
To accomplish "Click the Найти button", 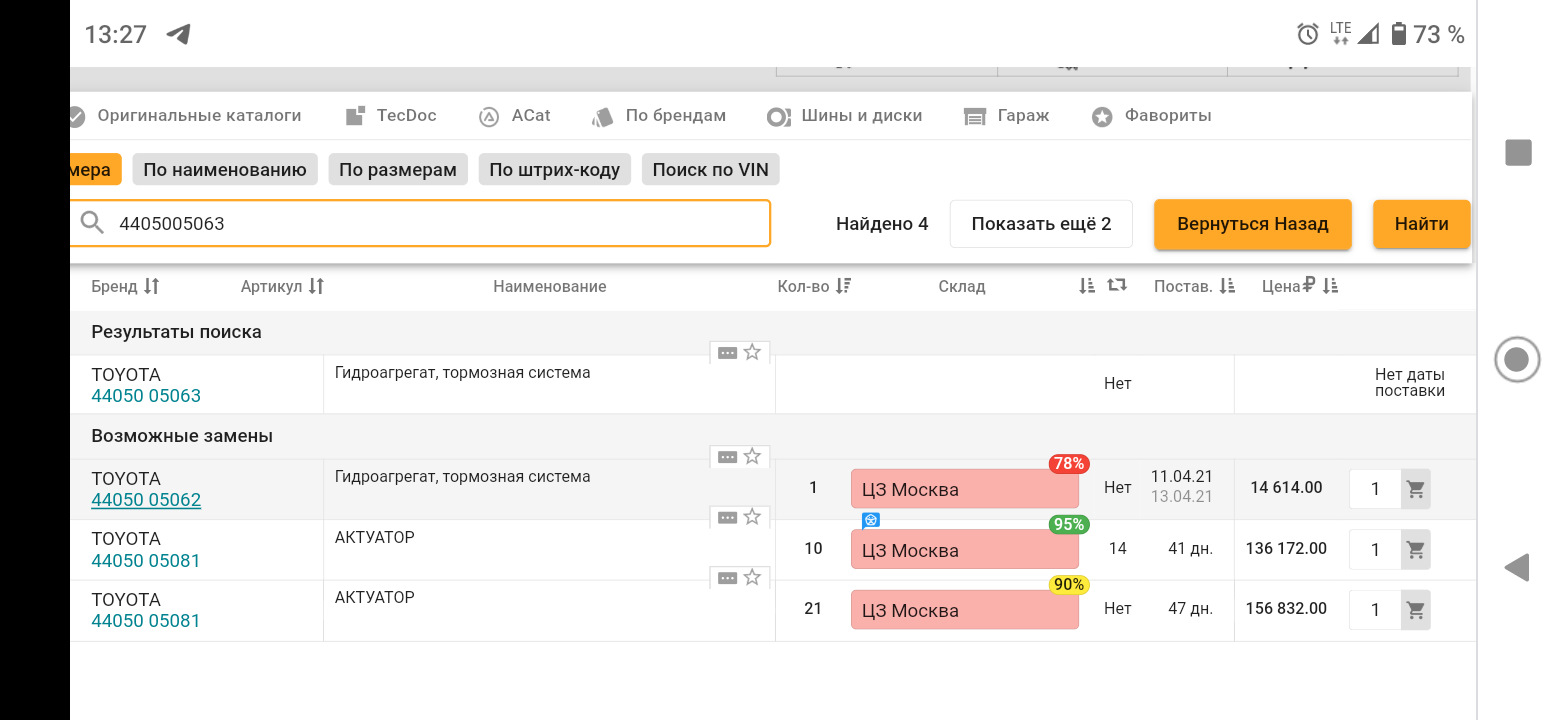I will 1422,224.
